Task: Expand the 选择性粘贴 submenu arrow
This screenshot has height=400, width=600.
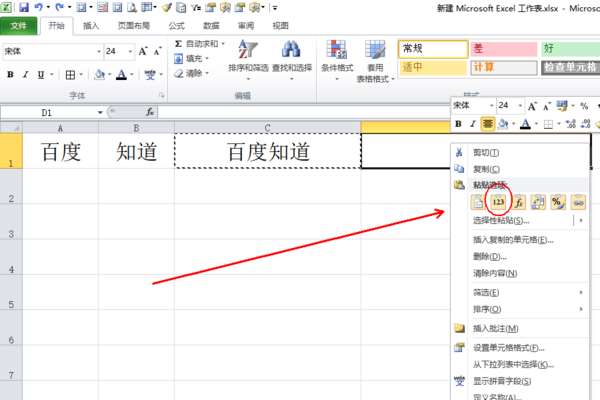Action: pyautogui.click(x=581, y=220)
